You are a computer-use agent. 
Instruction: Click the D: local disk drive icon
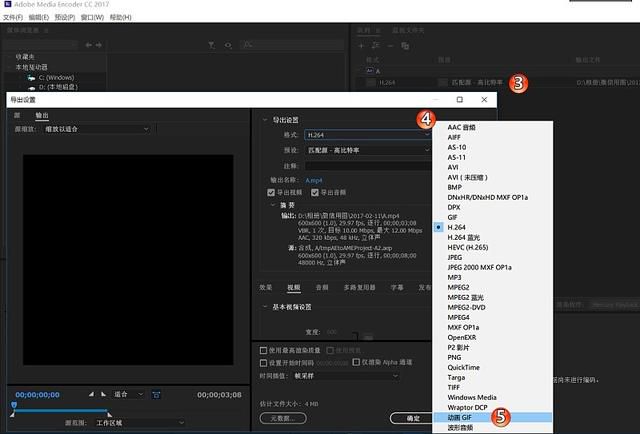[31, 87]
